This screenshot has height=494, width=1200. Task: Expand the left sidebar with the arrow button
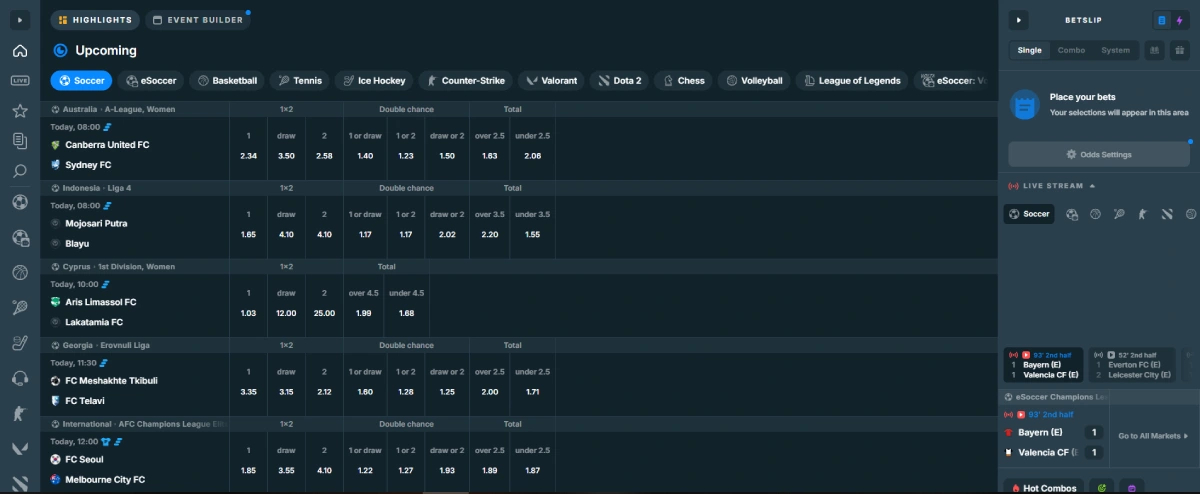(x=20, y=20)
